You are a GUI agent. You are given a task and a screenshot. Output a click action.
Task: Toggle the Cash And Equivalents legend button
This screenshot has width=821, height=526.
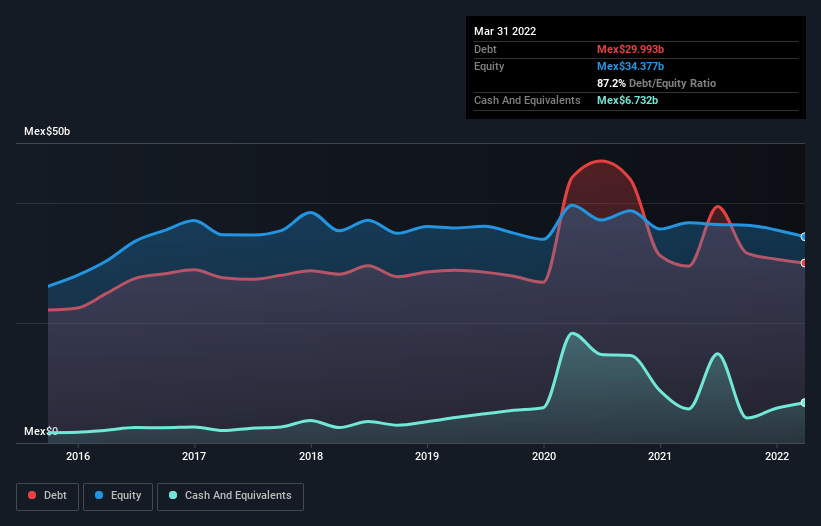[230, 496]
